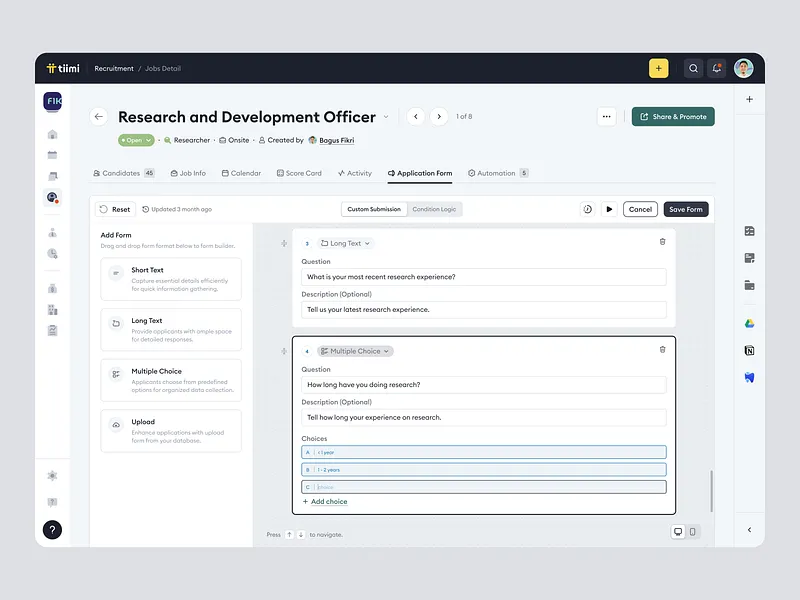800x600 pixels.
Task: Expand the Multiple Choice type dropdown
Action: pos(355,351)
